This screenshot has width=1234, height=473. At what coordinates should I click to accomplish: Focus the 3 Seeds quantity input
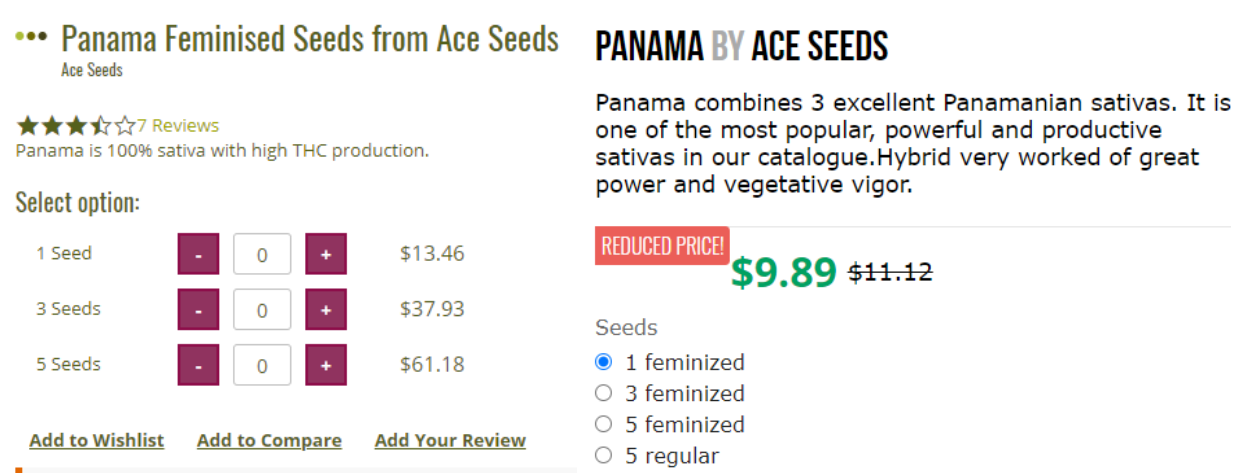(x=262, y=310)
